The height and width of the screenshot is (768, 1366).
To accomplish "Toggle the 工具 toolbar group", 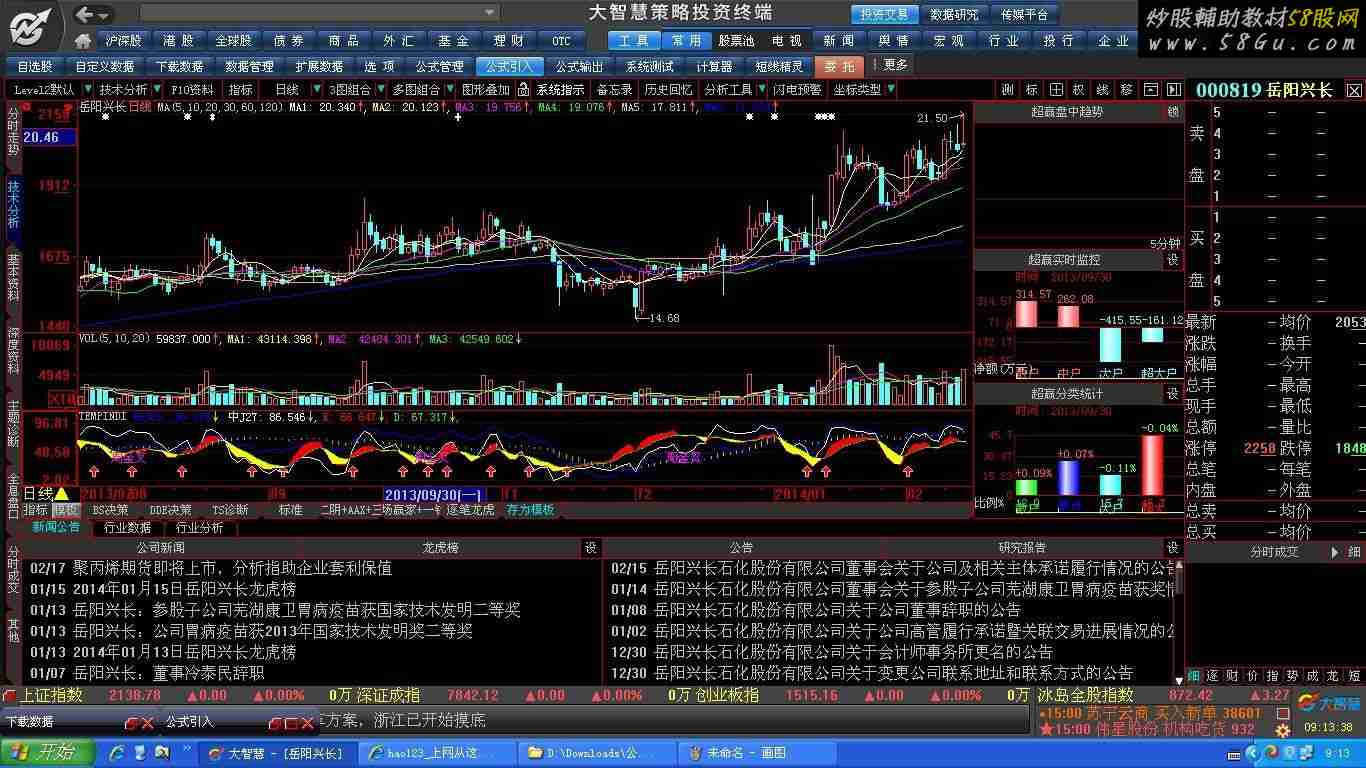I will pos(634,41).
